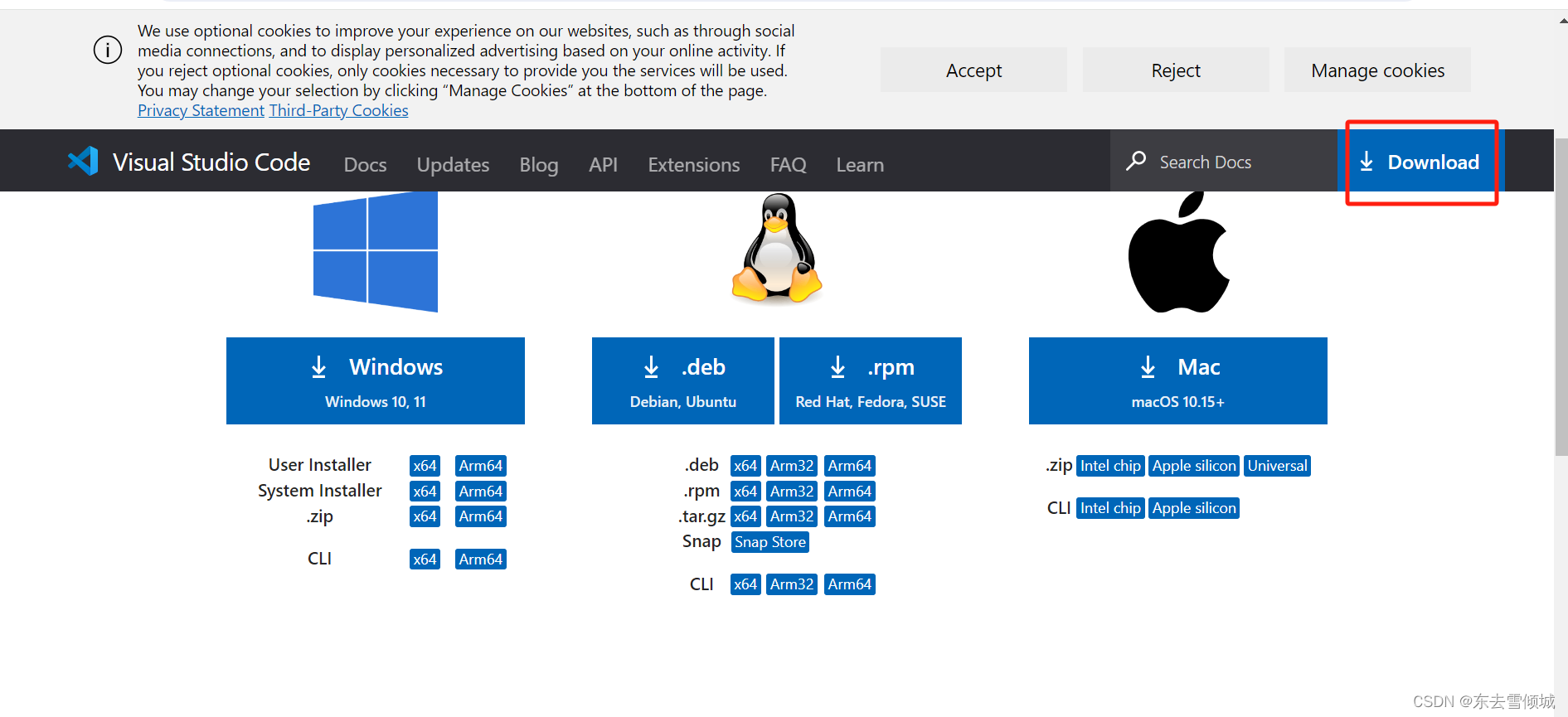The height and width of the screenshot is (717, 1568).
Task: Select Apple silicon for Mac CLI
Action: [x=1194, y=508]
